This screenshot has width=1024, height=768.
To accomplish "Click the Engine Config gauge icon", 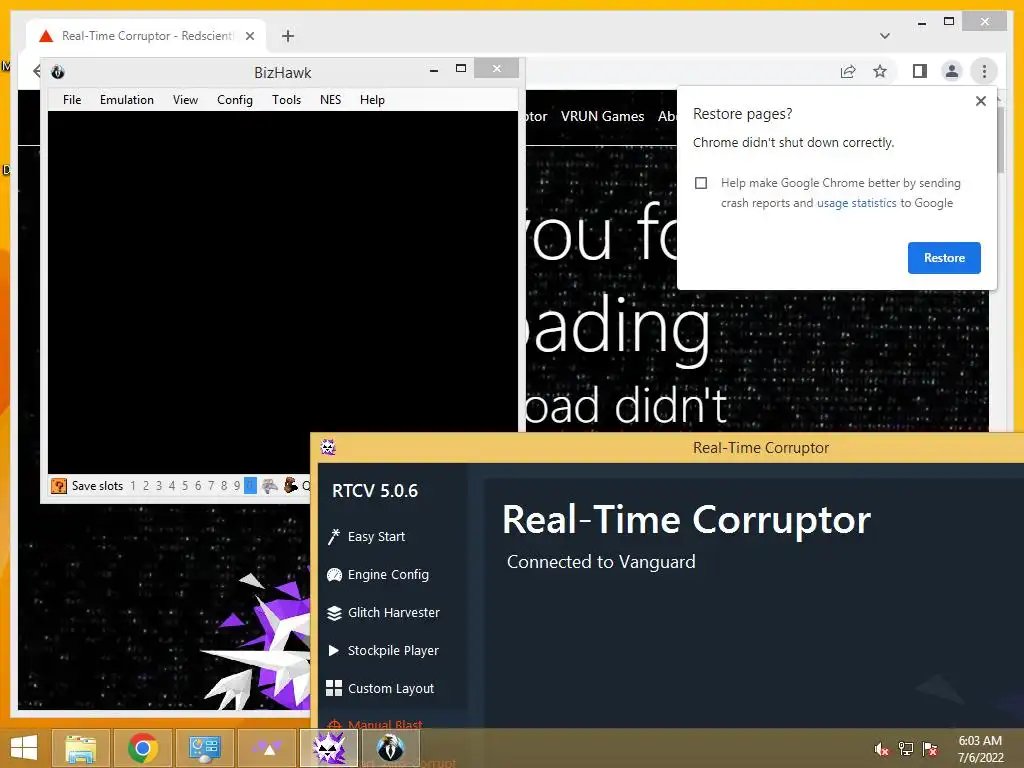I will [x=334, y=575].
